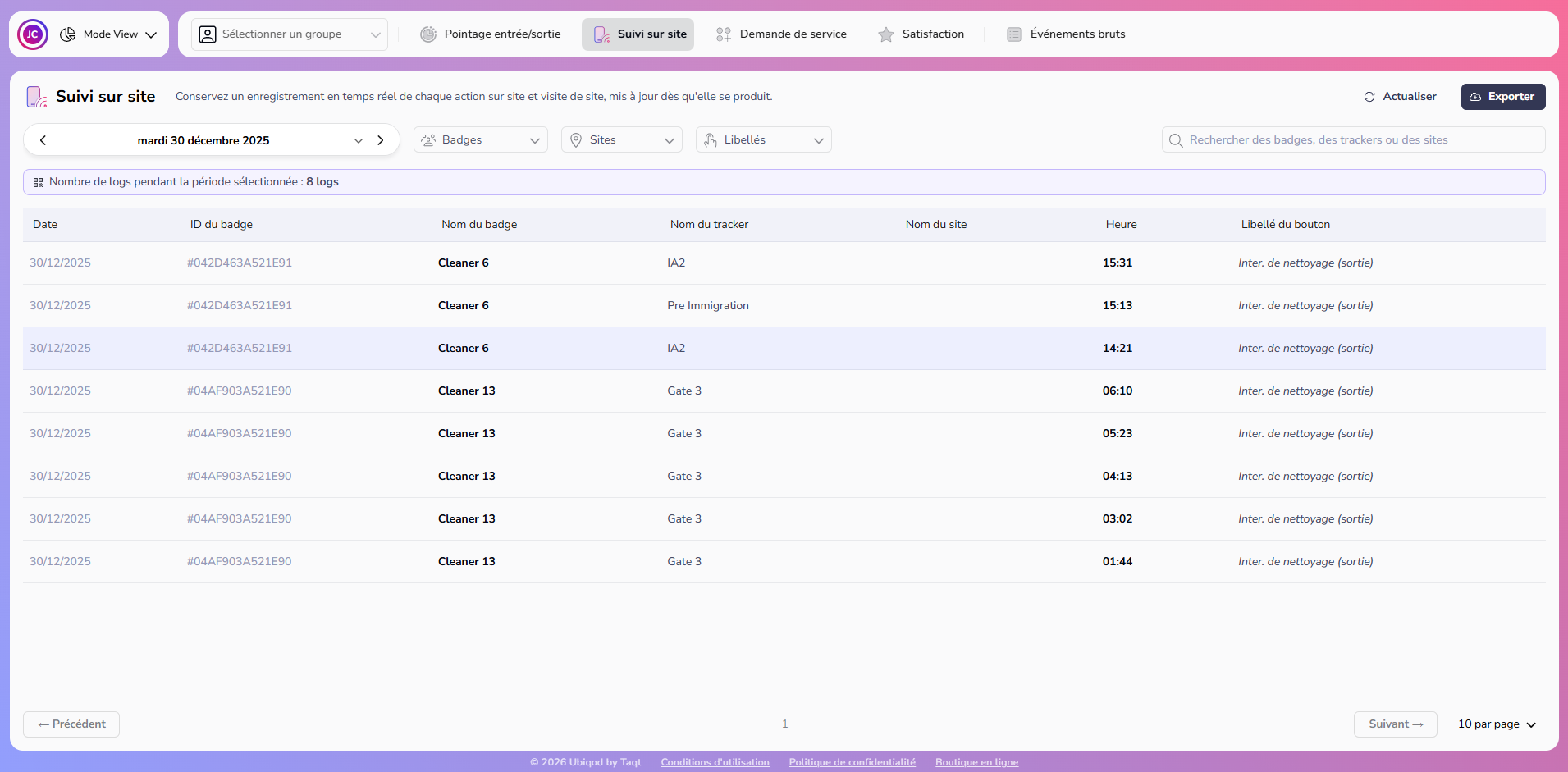This screenshot has height=772, width=1568.
Task: Expand the Sélectionner un groupe selector
Action: pos(290,34)
